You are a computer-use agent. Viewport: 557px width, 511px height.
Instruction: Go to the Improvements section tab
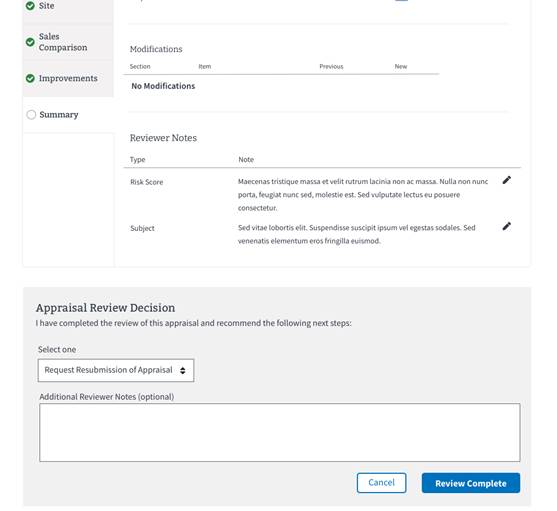click(x=68, y=78)
